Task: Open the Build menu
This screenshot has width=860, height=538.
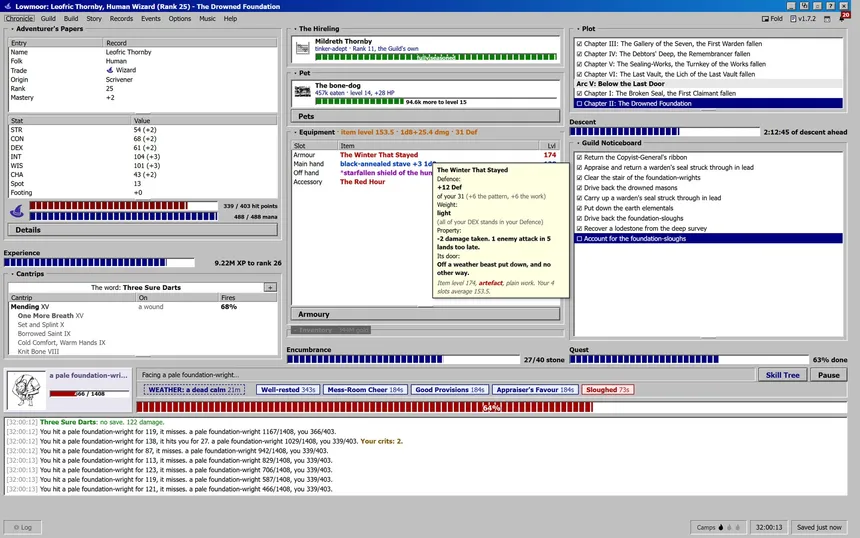Action: point(71,19)
